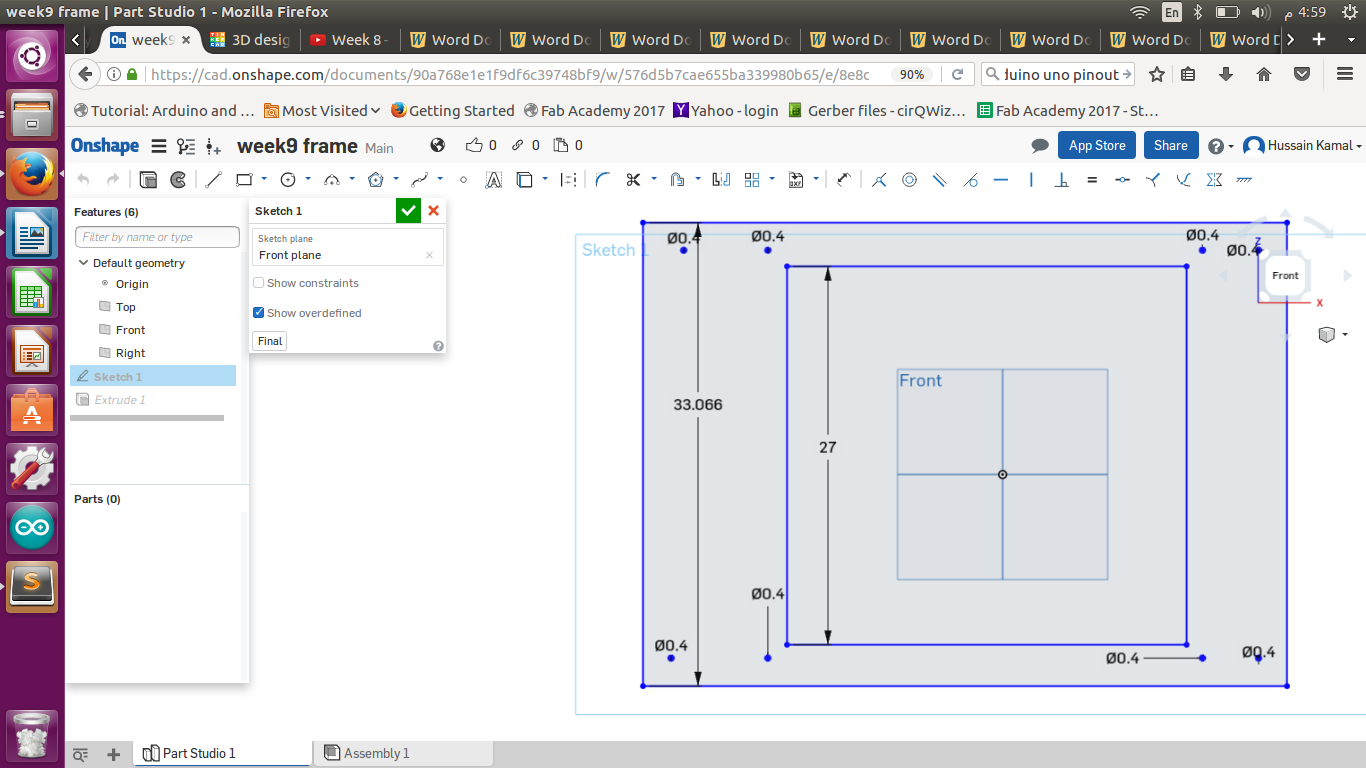Click the Share button

tap(1170, 145)
